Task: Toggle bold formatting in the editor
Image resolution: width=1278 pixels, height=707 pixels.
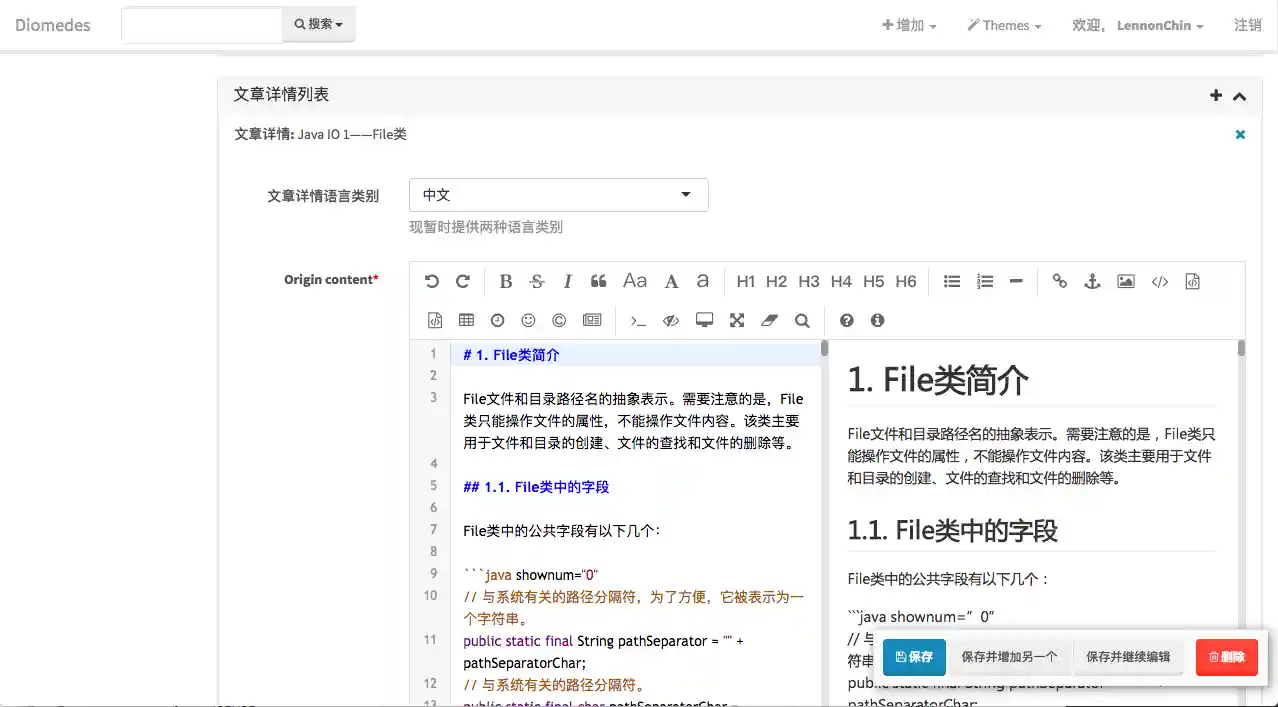Action: click(505, 281)
